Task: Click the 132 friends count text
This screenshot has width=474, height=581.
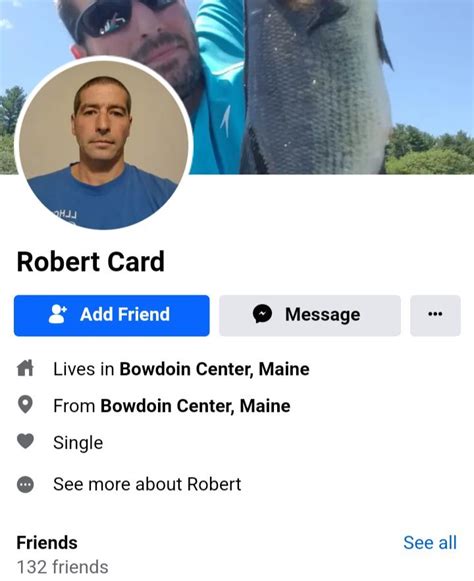Action: (62, 567)
